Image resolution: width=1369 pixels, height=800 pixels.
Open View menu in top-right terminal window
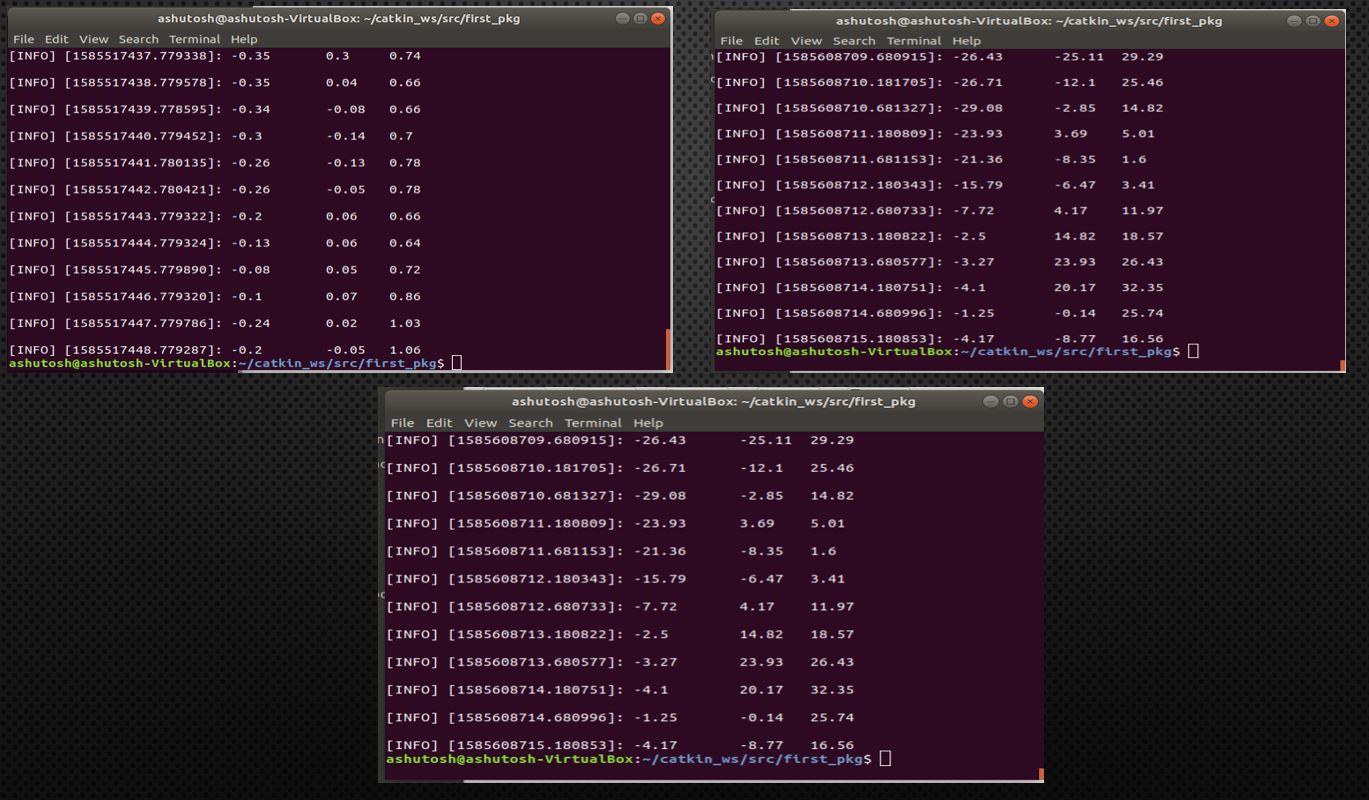806,41
